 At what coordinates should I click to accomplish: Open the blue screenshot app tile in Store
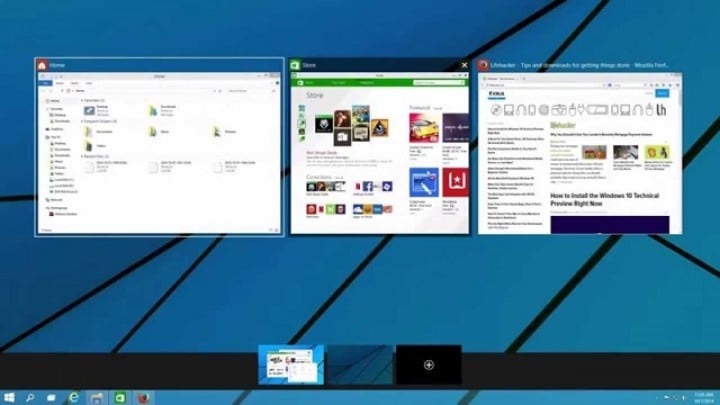[423, 182]
